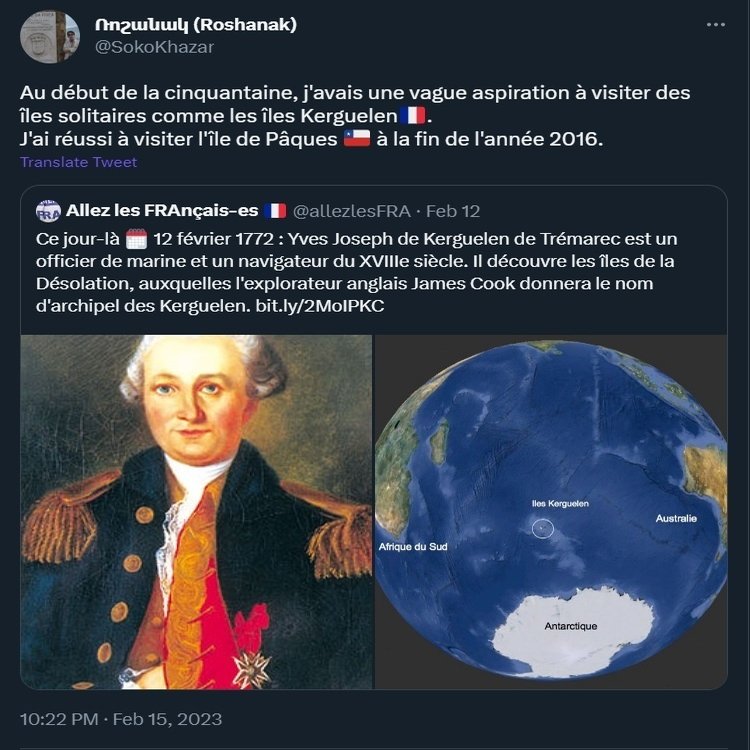Viewport: 750px width, 750px height.
Task: Open the globe map image of Kerguelen
Action: point(551,512)
